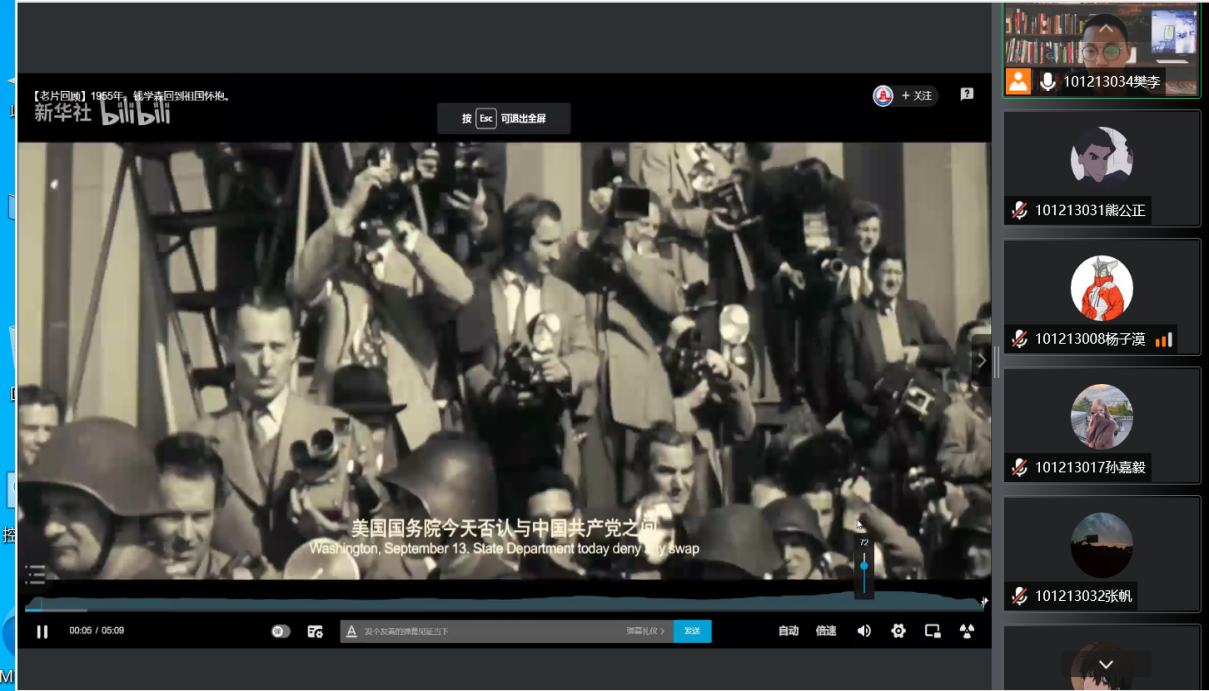Viewport: 1209px width, 691px height.
Task: Open the uploader's avatar next to 关注
Action: click(883, 96)
